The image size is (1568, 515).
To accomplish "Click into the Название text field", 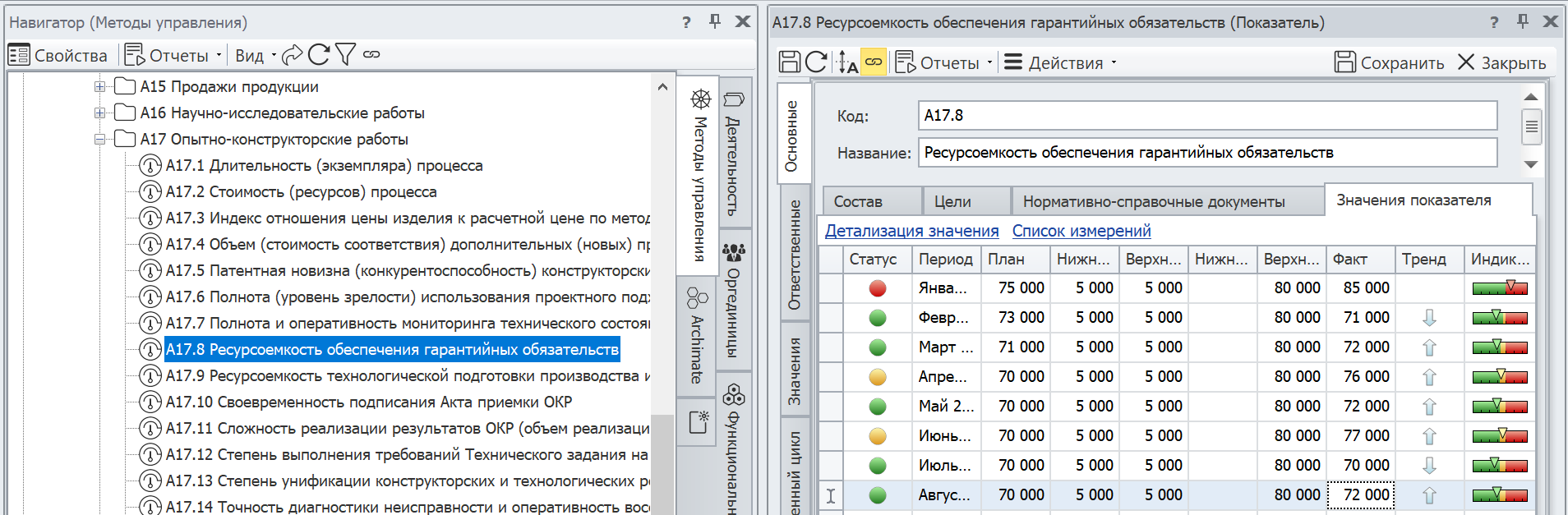I will 1206,153.
